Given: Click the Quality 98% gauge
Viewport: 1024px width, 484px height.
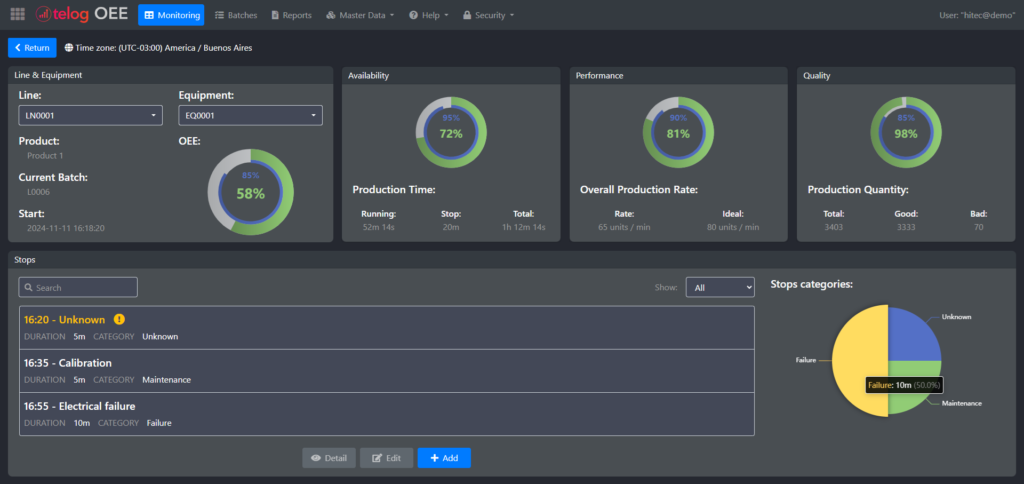Looking at the screenshot, I should pos(905,133).
